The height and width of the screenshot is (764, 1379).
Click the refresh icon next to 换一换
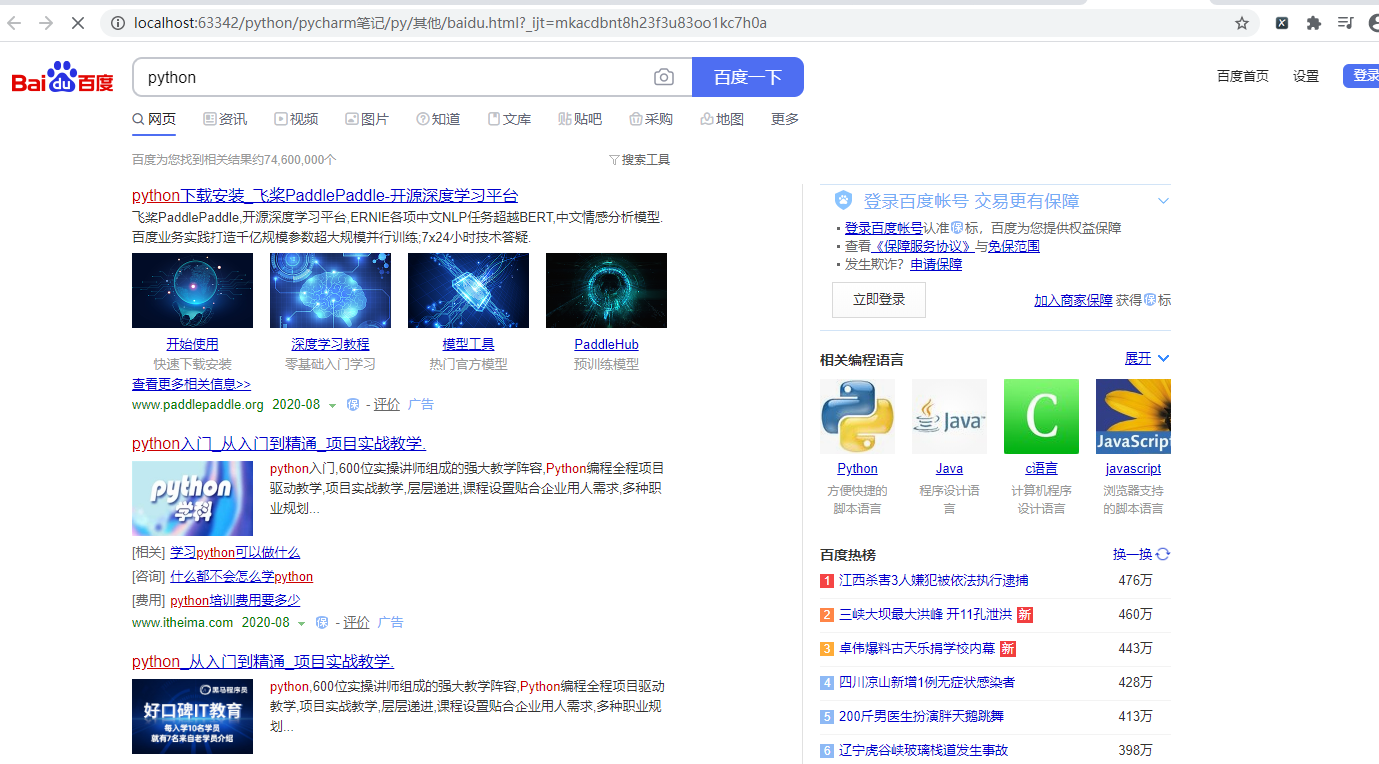[1162, 553]
